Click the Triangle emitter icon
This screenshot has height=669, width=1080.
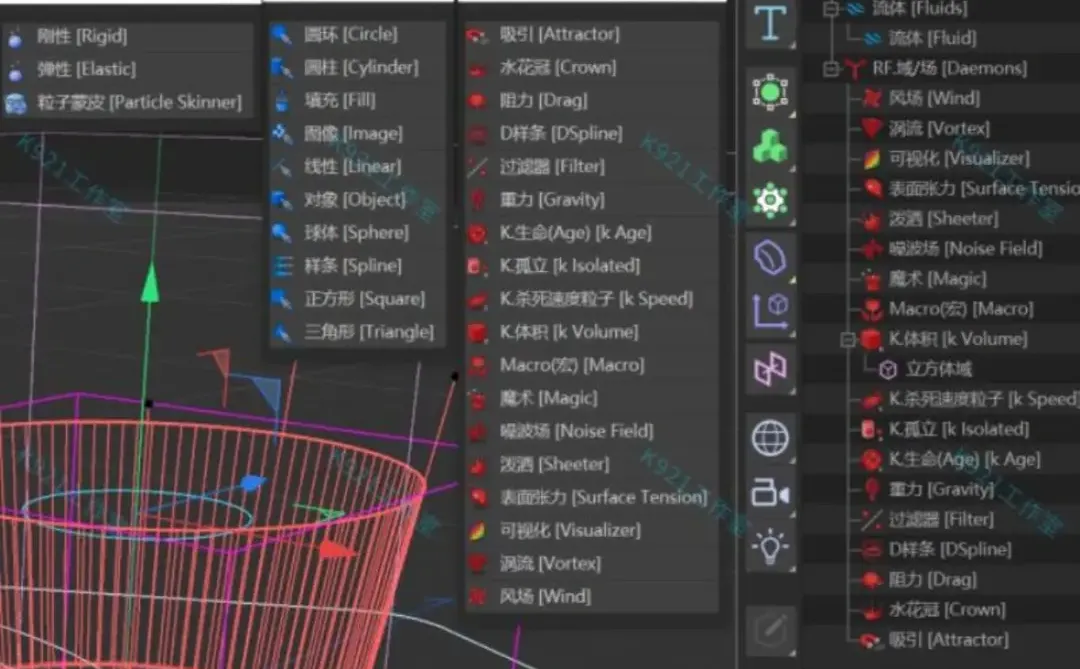coord(282,331)
